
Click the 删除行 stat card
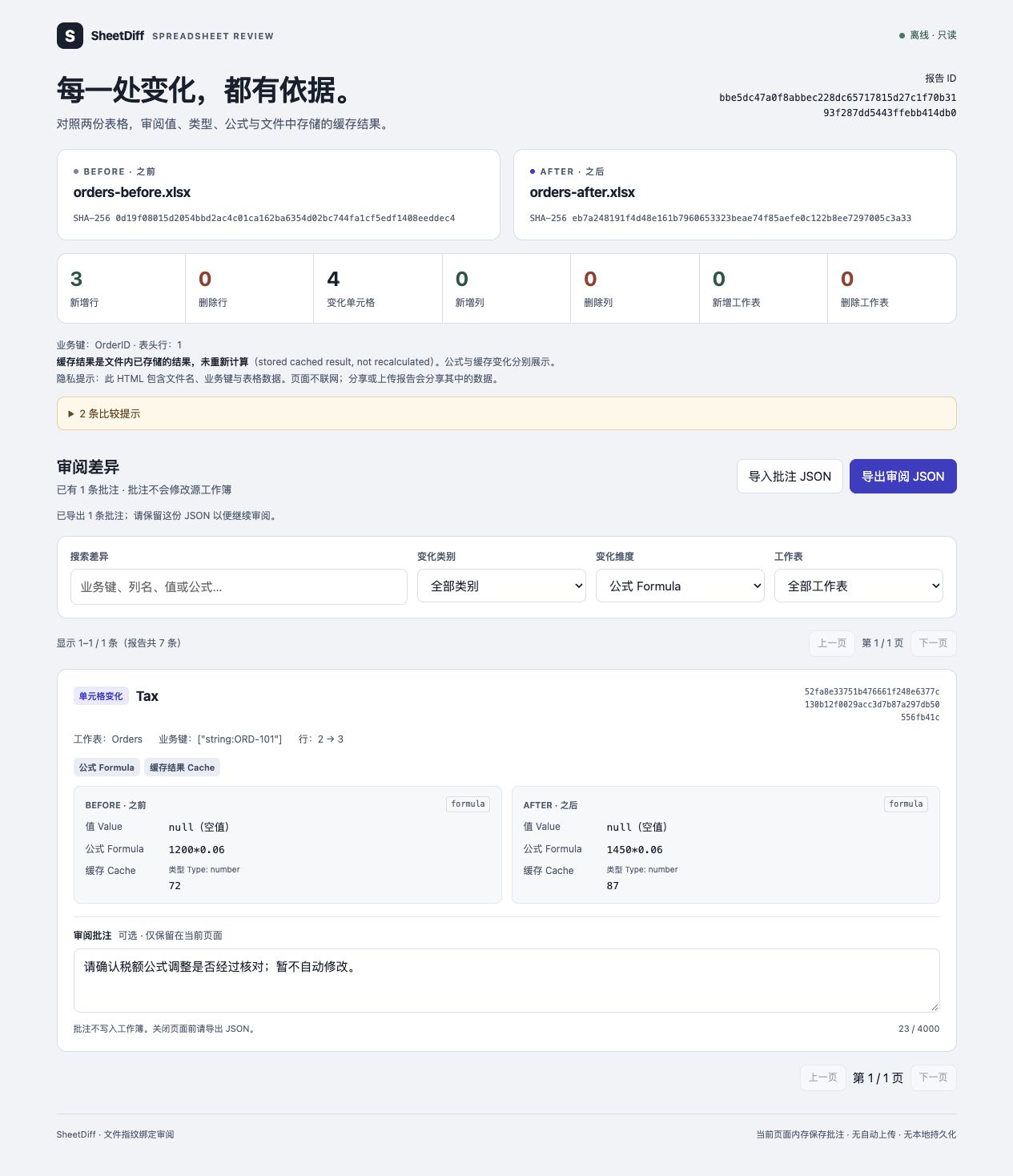(x=249, y=288)
